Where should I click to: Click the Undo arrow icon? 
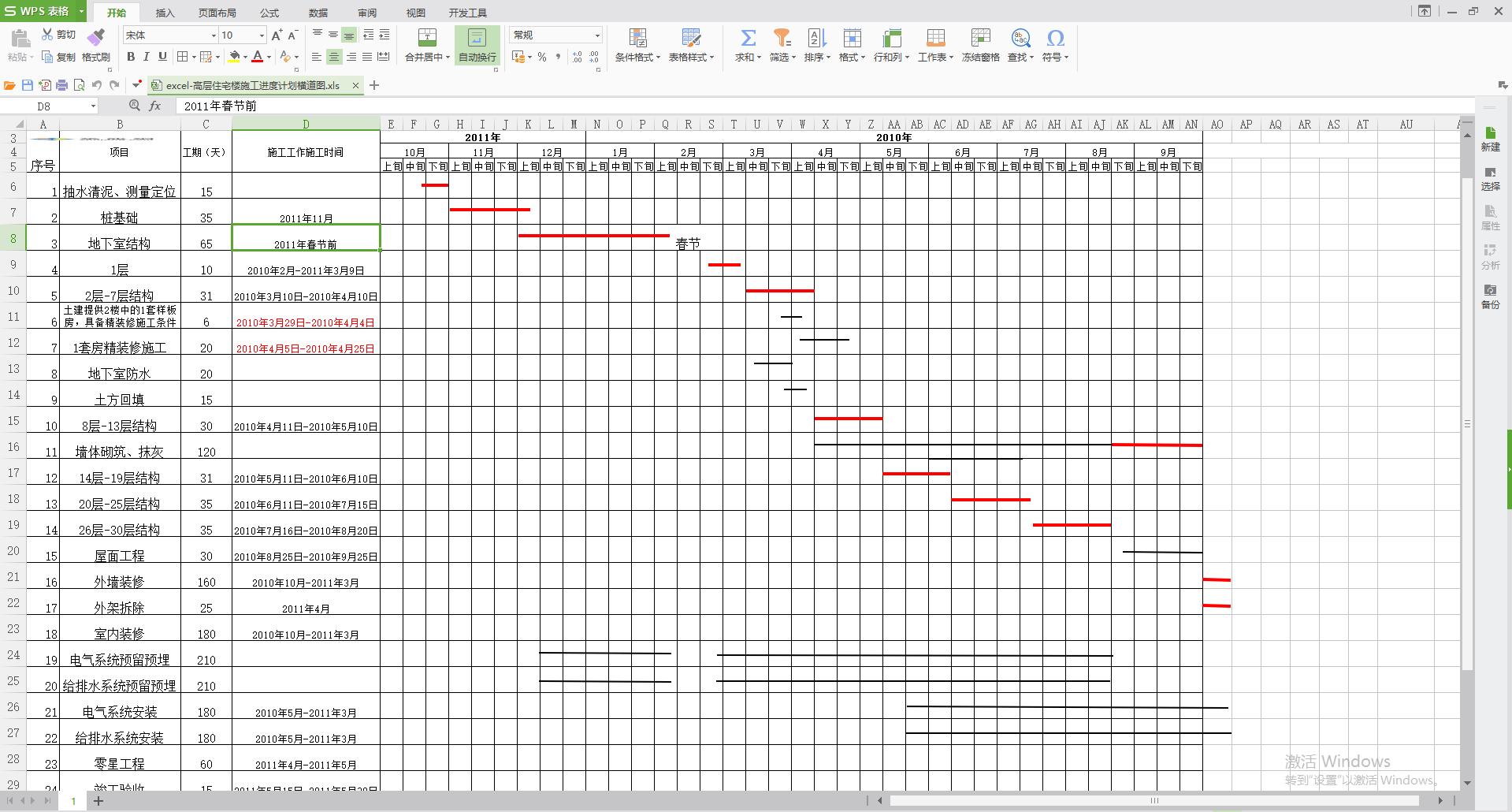click(97, 85)
